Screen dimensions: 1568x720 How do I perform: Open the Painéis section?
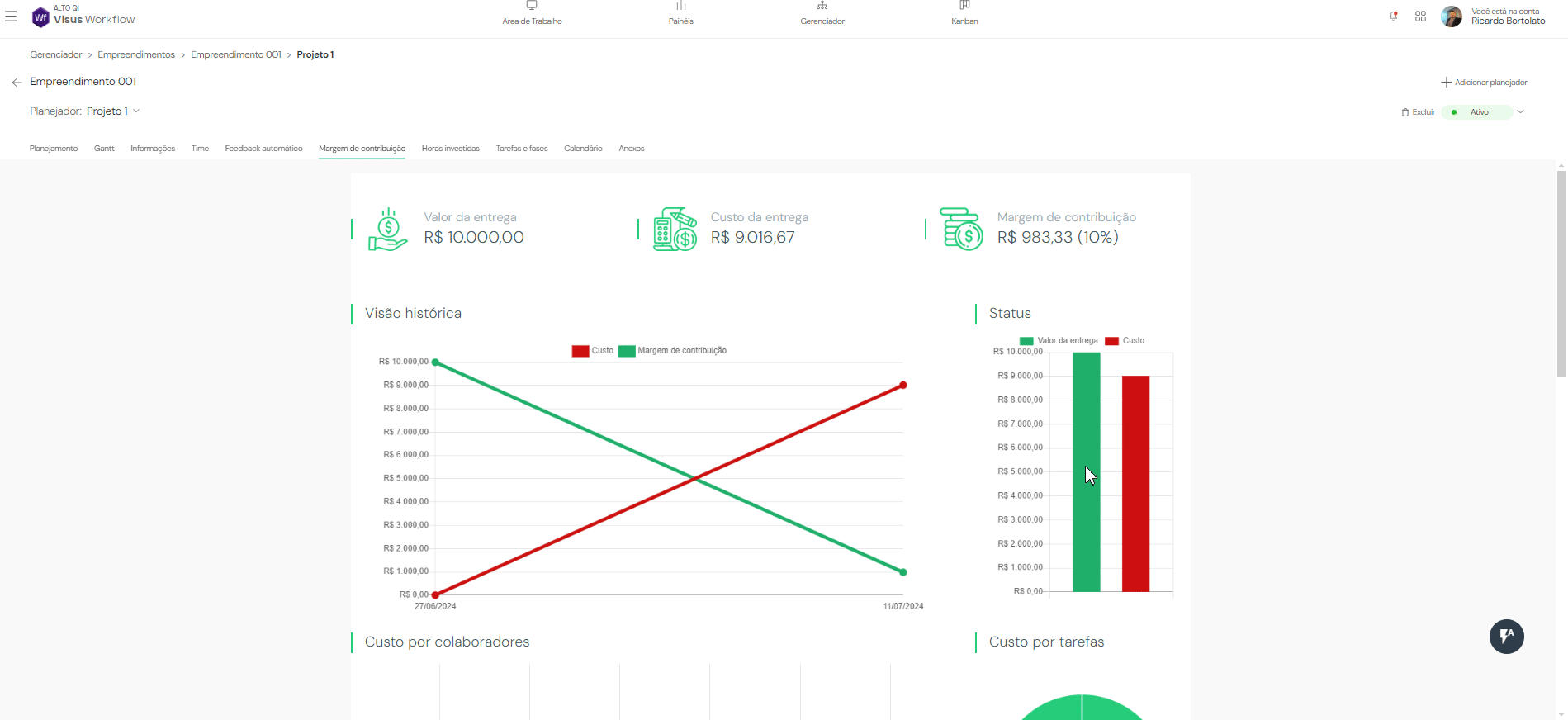pyautogui.click(x=681, y=14)
